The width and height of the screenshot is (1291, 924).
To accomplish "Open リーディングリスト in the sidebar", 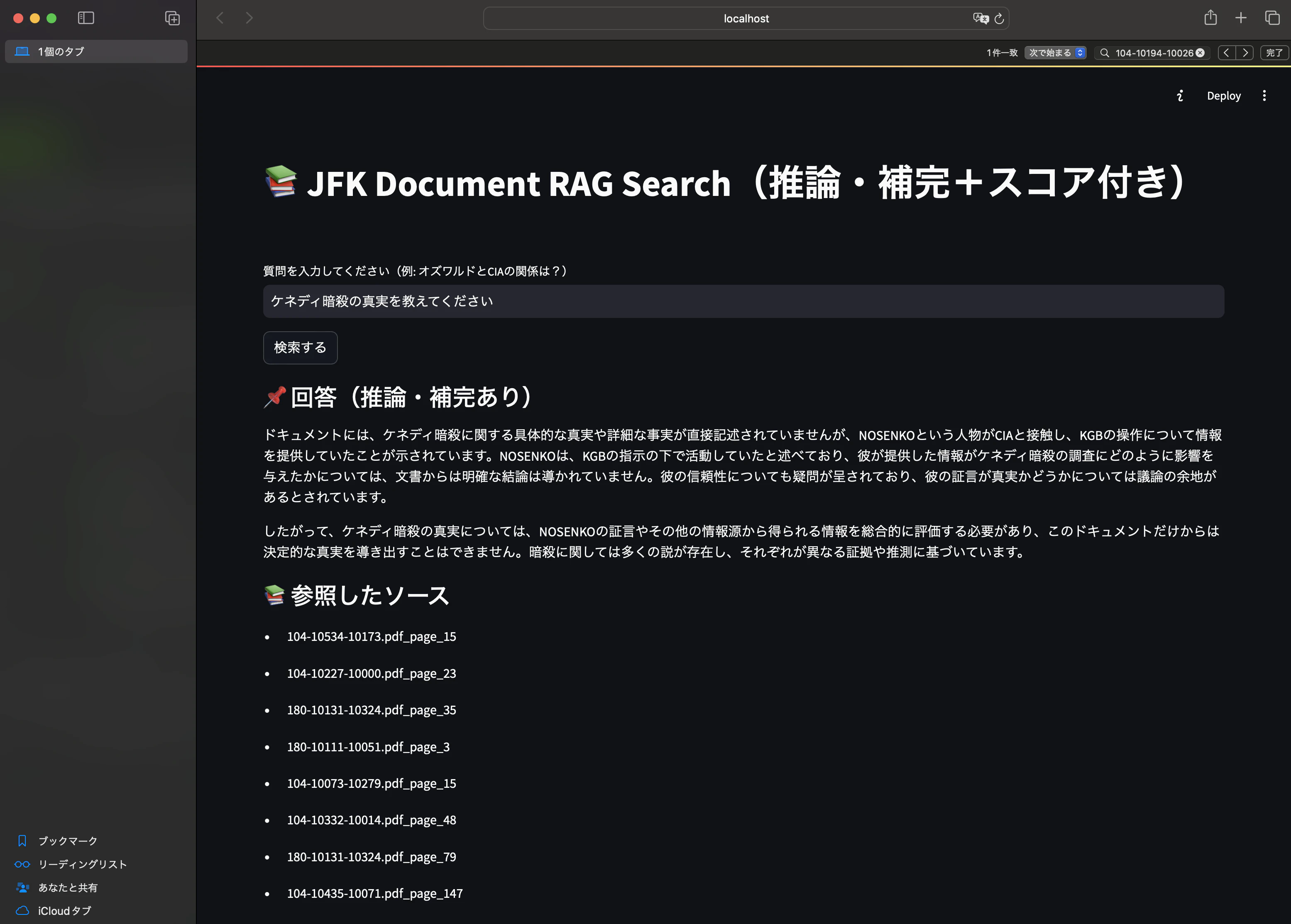I will point(83,864).
